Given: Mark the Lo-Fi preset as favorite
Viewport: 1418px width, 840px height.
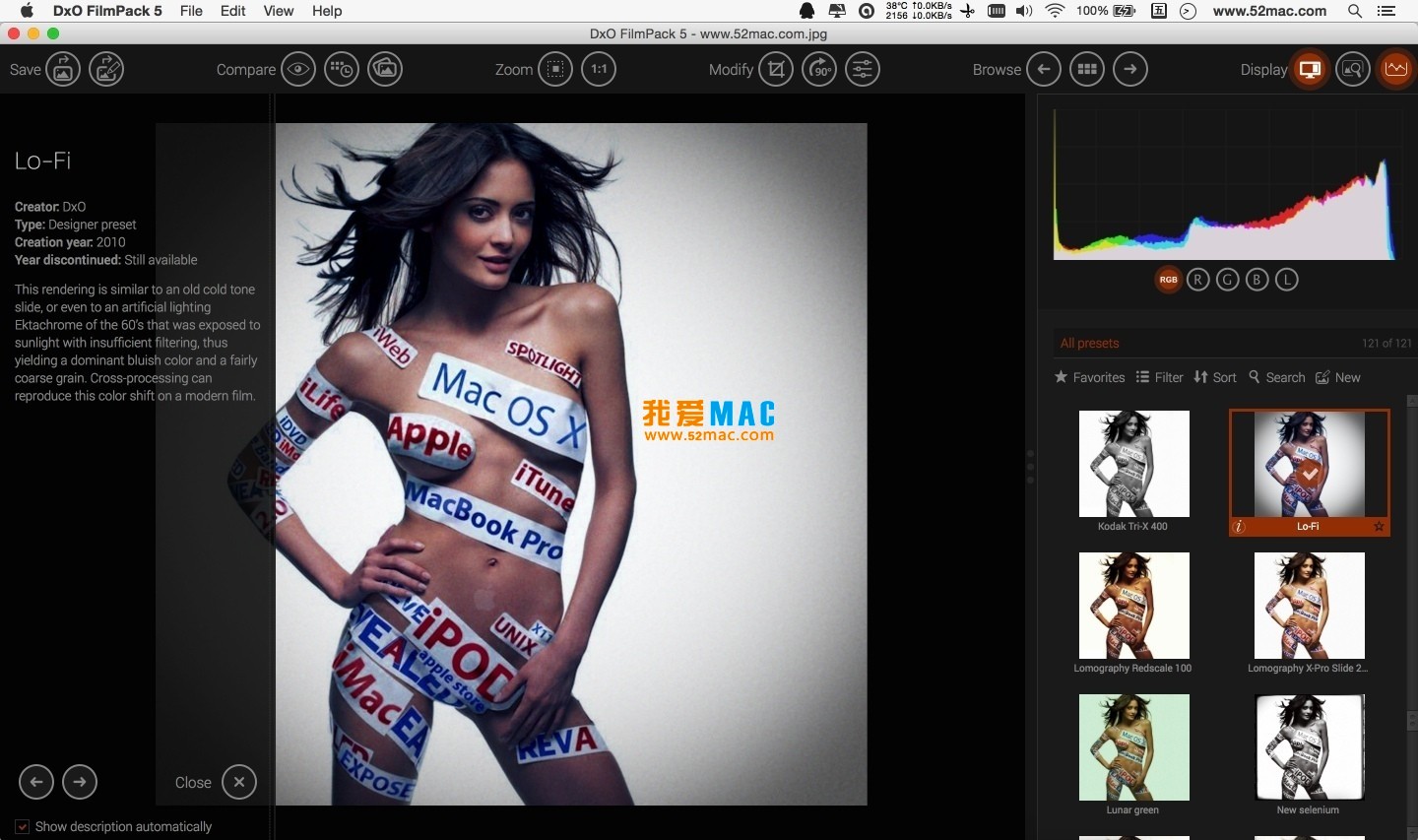Looking at the screenshot, I should (1379, 527).
